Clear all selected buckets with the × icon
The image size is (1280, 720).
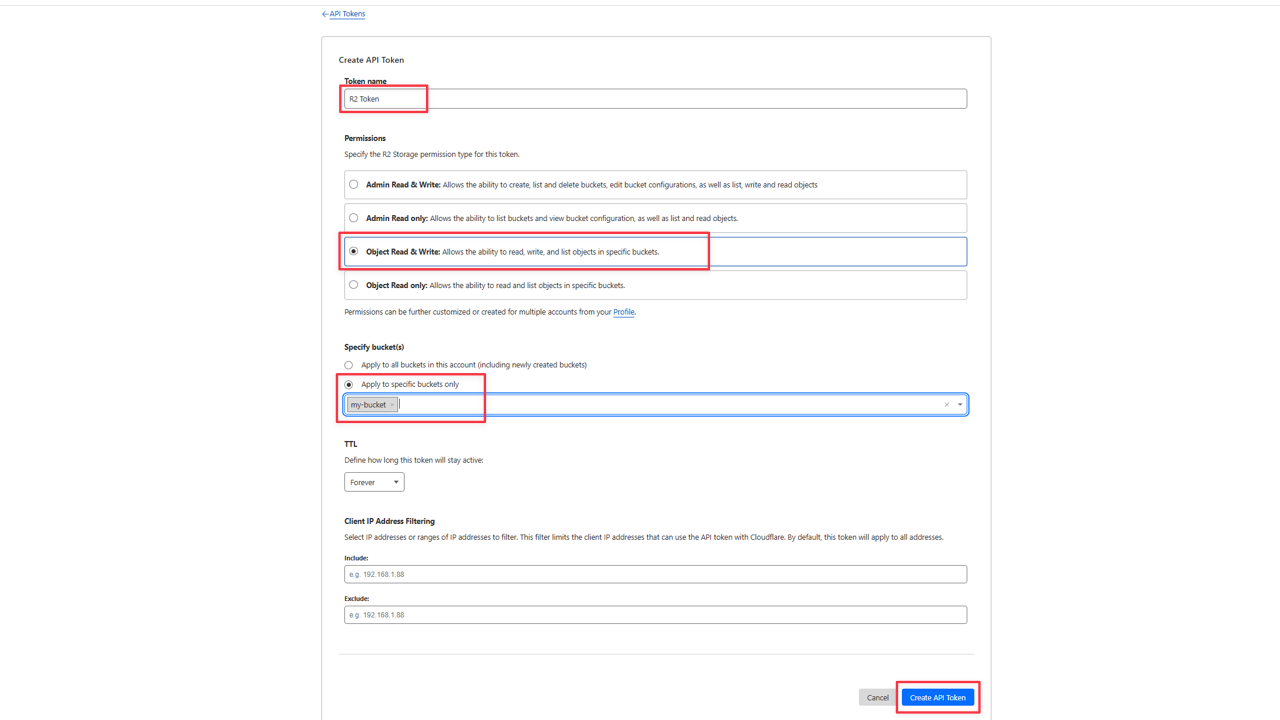click(946, 404)
